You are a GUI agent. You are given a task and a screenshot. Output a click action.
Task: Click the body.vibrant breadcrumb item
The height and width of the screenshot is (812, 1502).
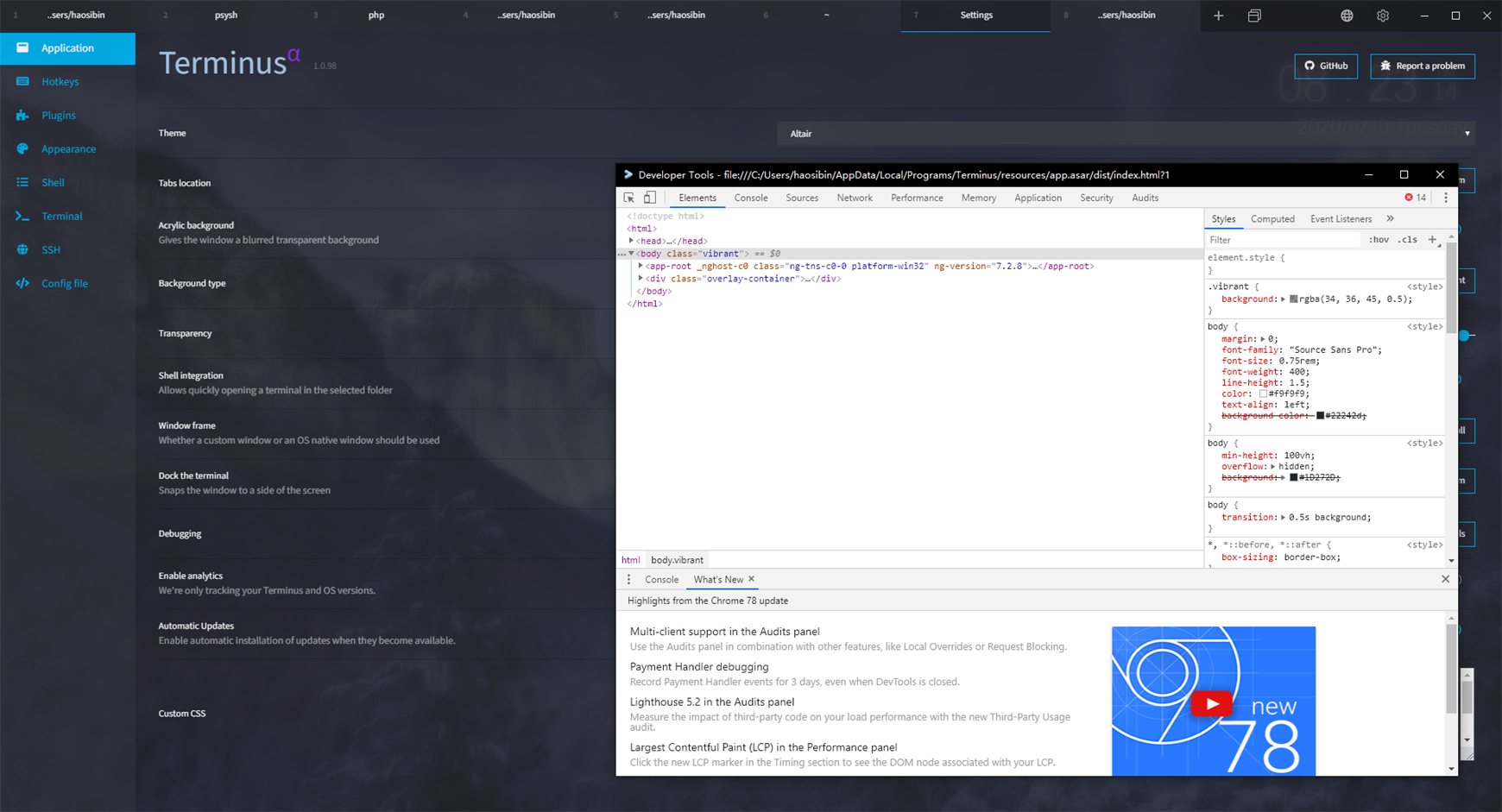[x=677, y=560]
